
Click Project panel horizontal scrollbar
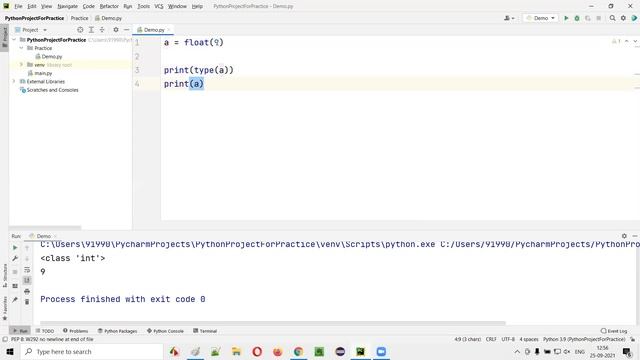pos(45,228)
